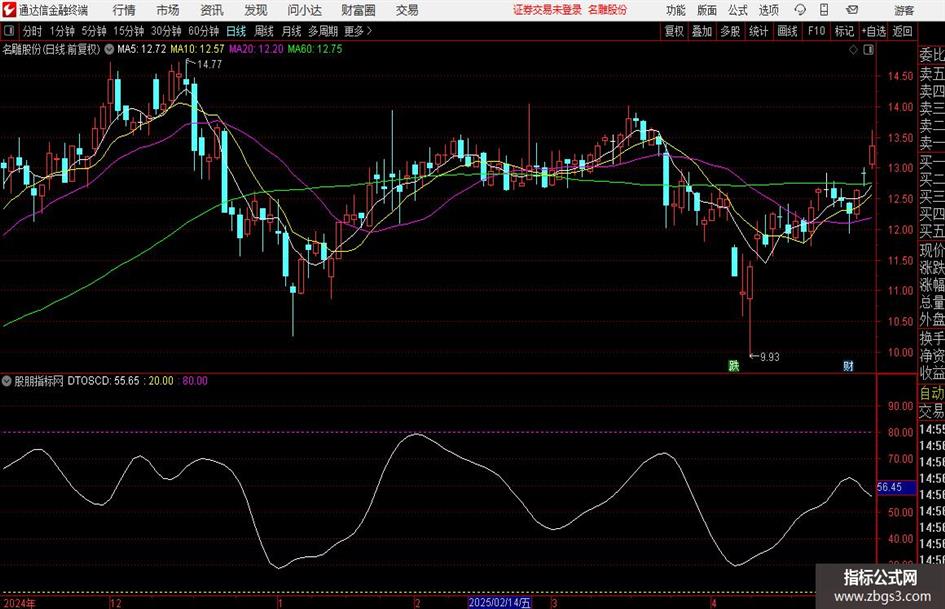Image resolution: width=945 pixels, height=609 pixels.
Task: Click 证券交易未登录 login status link
Action: (547, 10)
